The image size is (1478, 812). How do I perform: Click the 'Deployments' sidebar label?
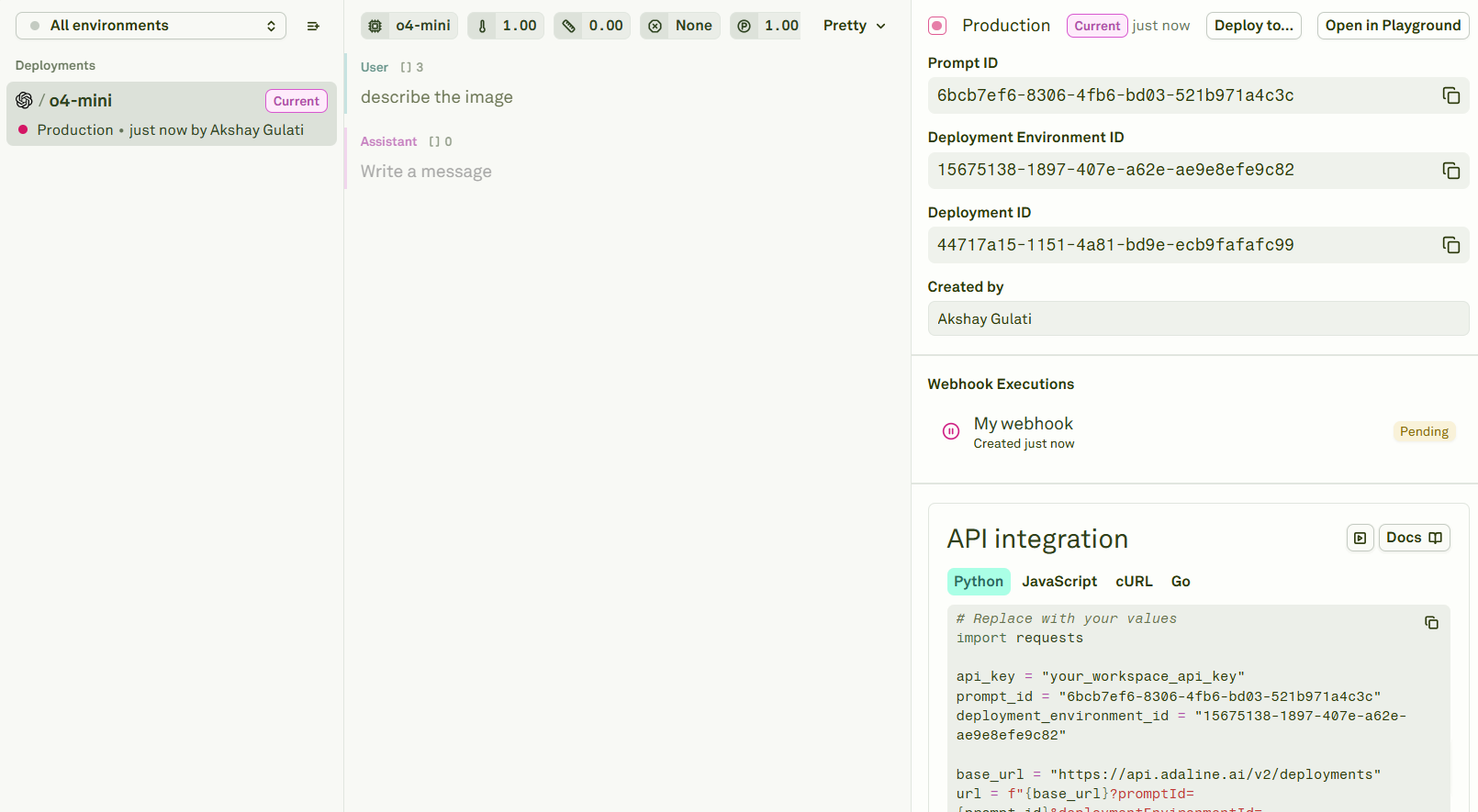point(55,65)
